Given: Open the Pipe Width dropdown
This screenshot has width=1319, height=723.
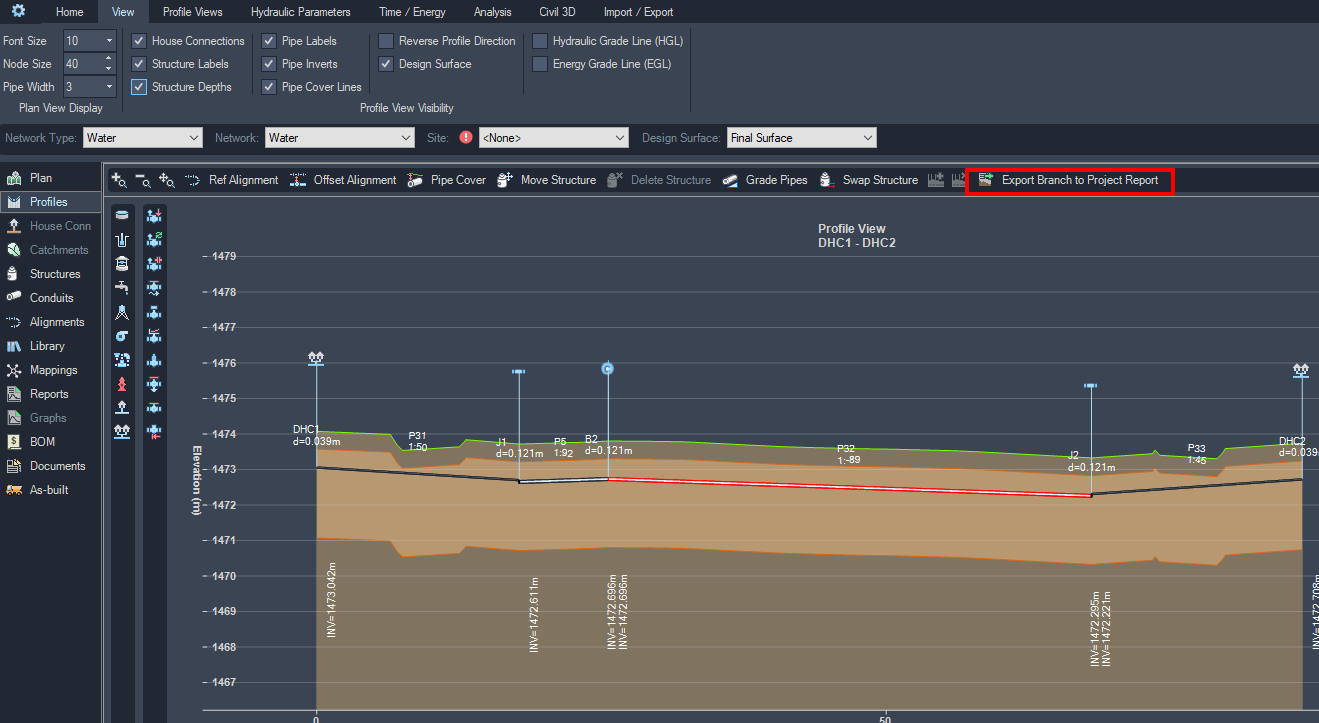Looking at the screenshot, I should (89, 87).
